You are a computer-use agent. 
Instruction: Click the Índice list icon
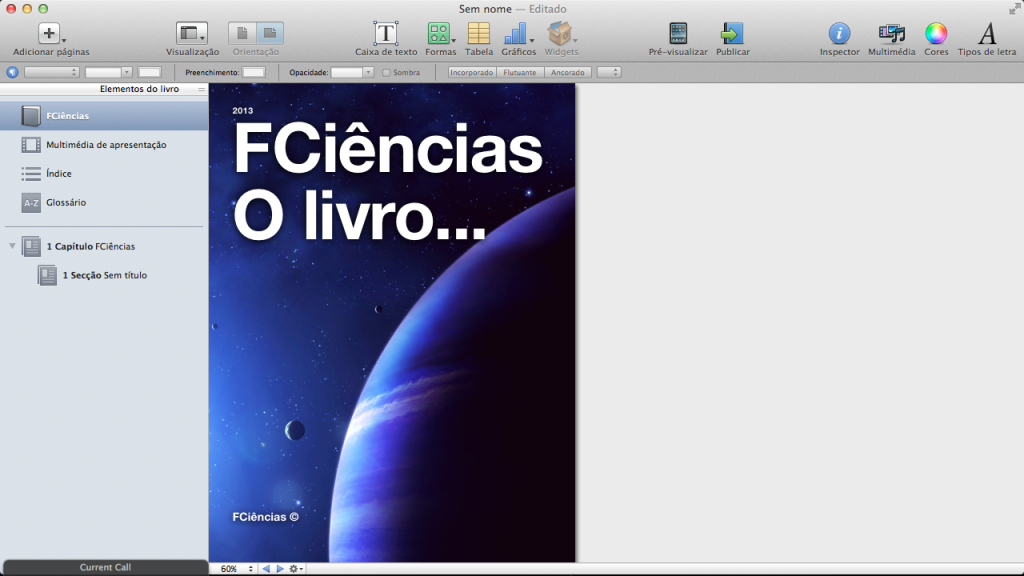(31, 173)
